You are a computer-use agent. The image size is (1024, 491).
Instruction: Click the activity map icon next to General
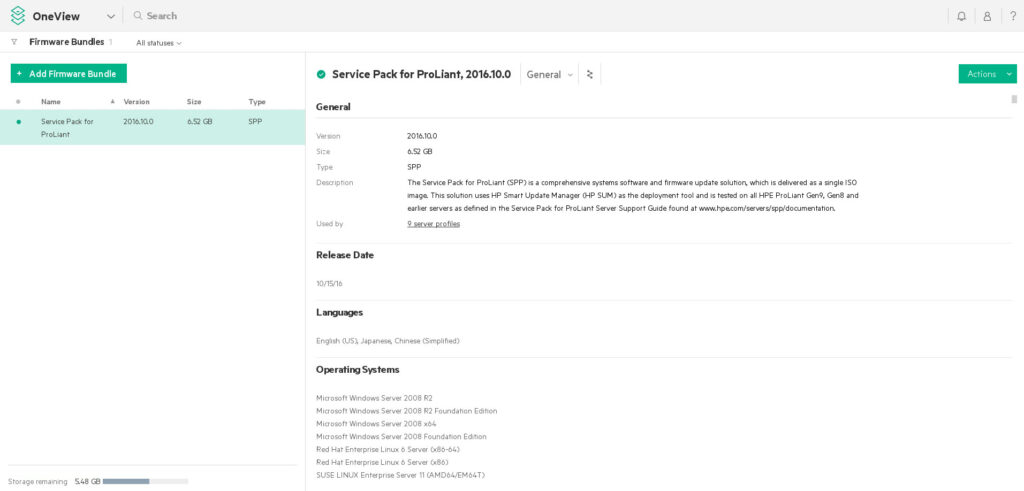[590, 74]
